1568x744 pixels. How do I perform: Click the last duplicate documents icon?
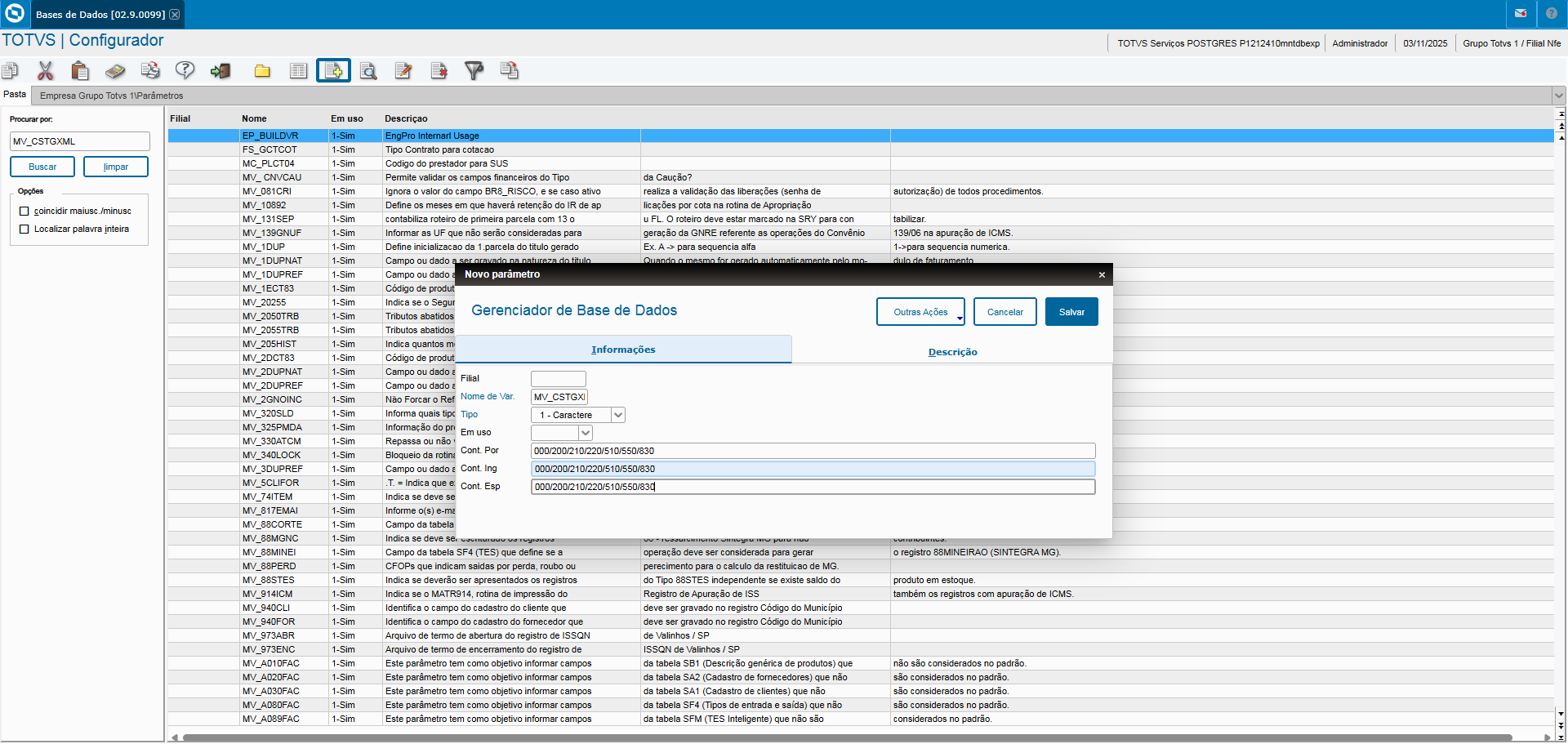510,71
